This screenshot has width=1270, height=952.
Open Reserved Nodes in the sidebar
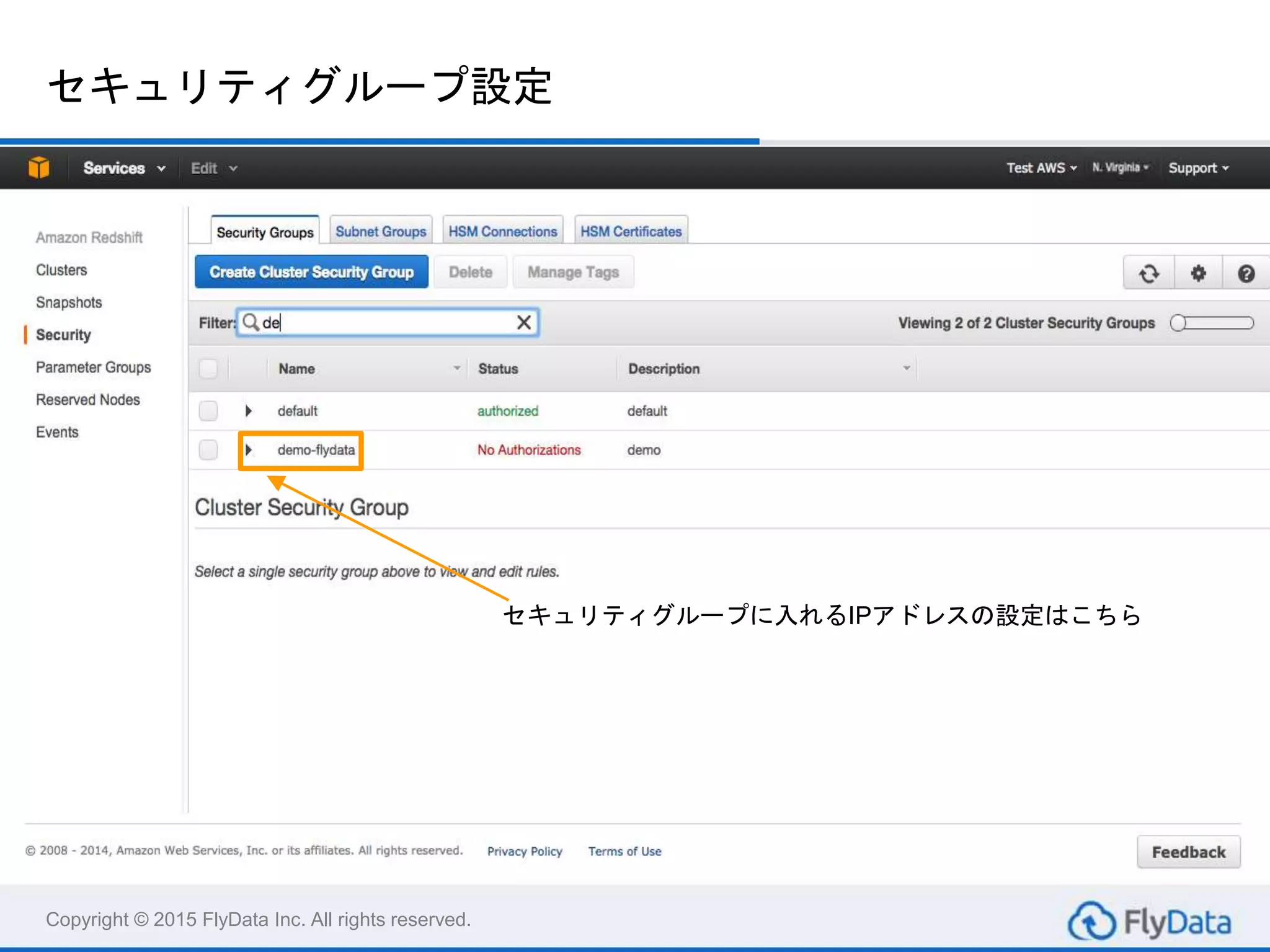click(88, 400)
